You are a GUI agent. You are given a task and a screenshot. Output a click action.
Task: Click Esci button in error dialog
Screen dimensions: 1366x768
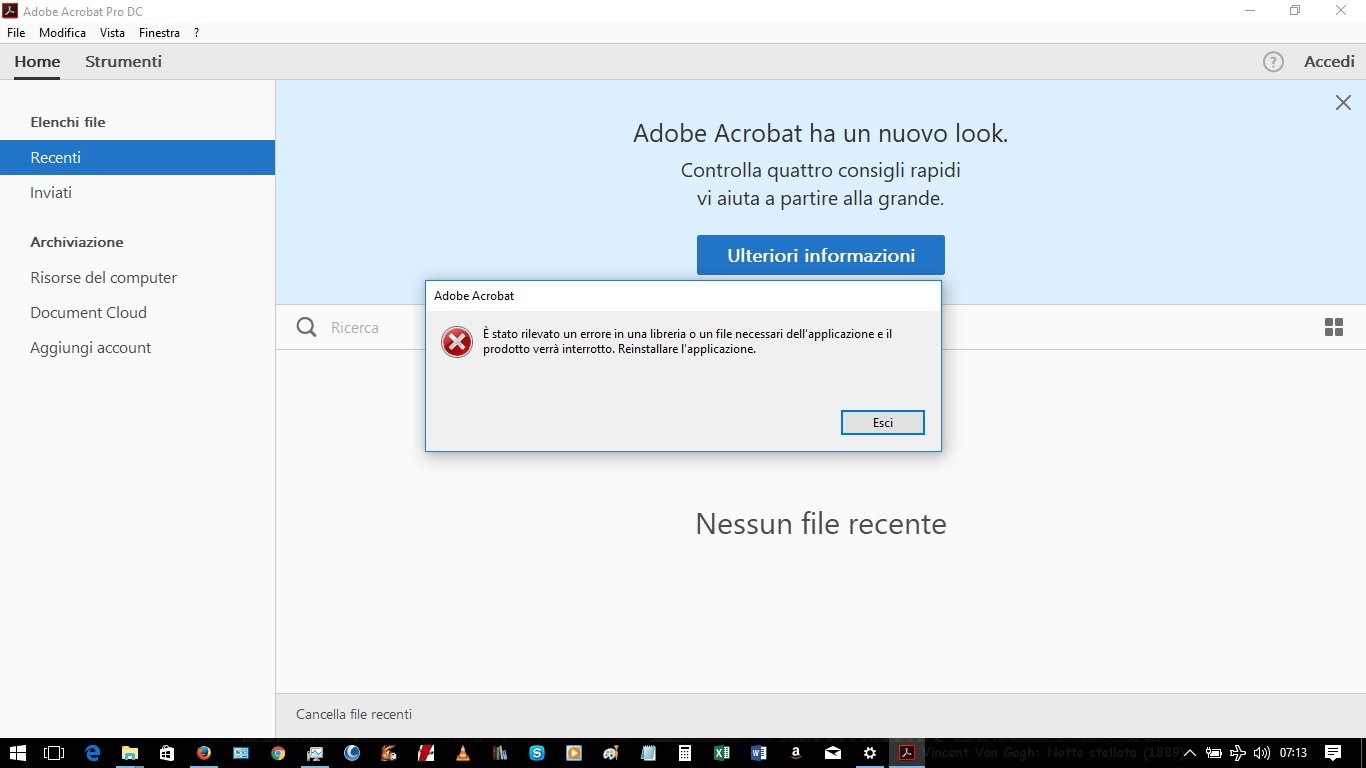tap(883, 423)
